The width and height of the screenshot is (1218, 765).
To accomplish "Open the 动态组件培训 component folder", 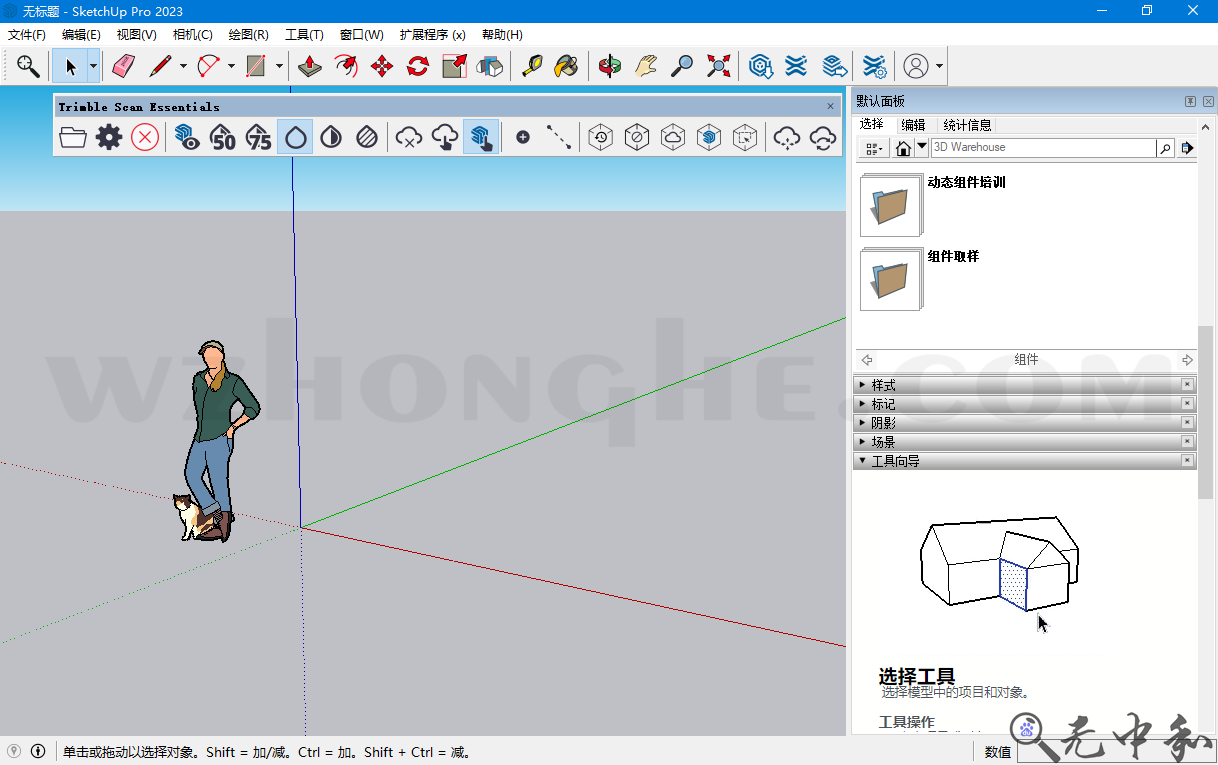I will point(890,205).
